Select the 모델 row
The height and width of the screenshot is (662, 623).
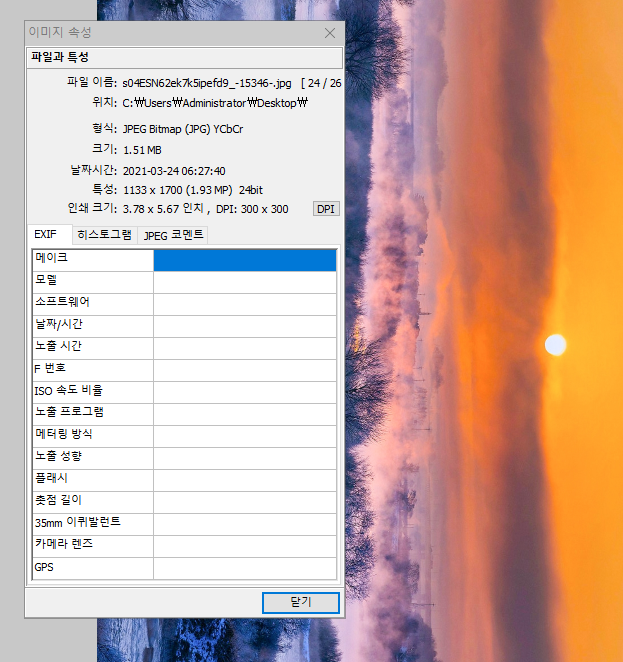184,282
